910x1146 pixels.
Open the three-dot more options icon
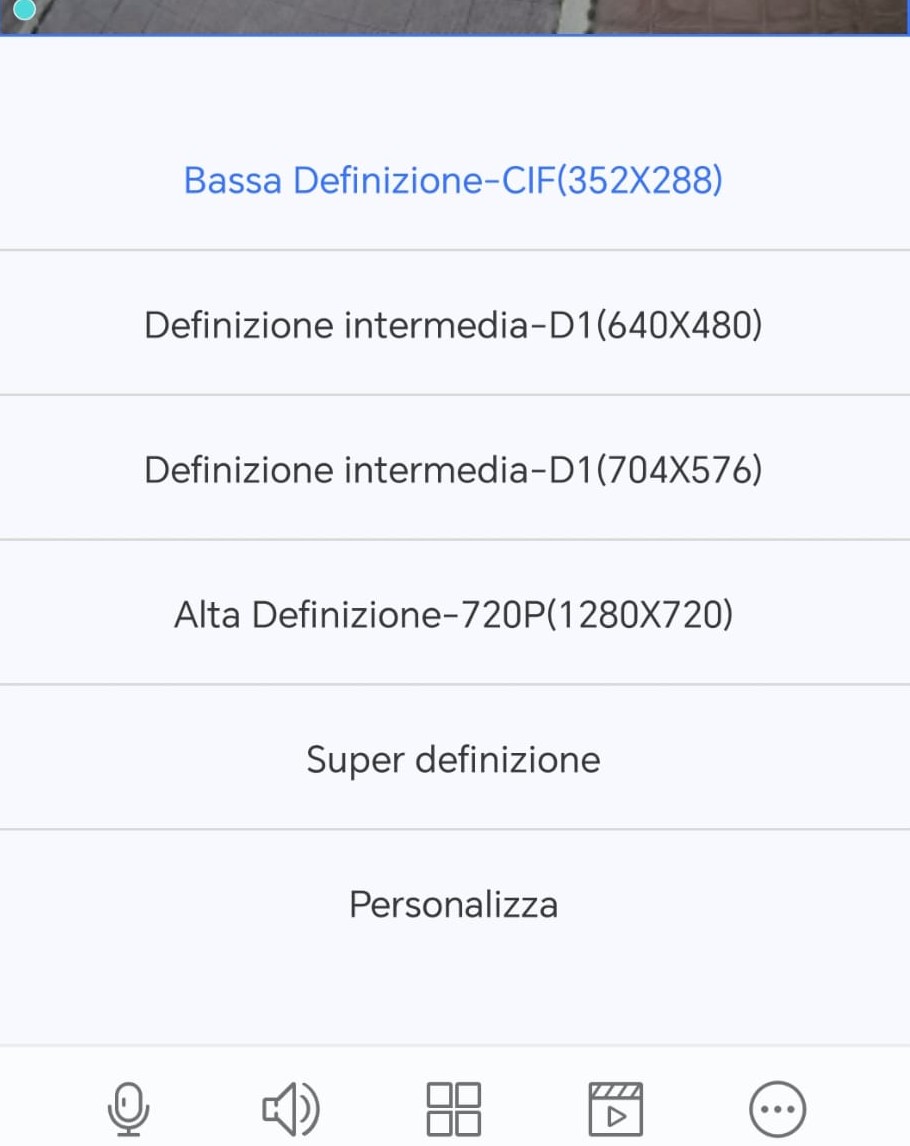pos(778,1109)
